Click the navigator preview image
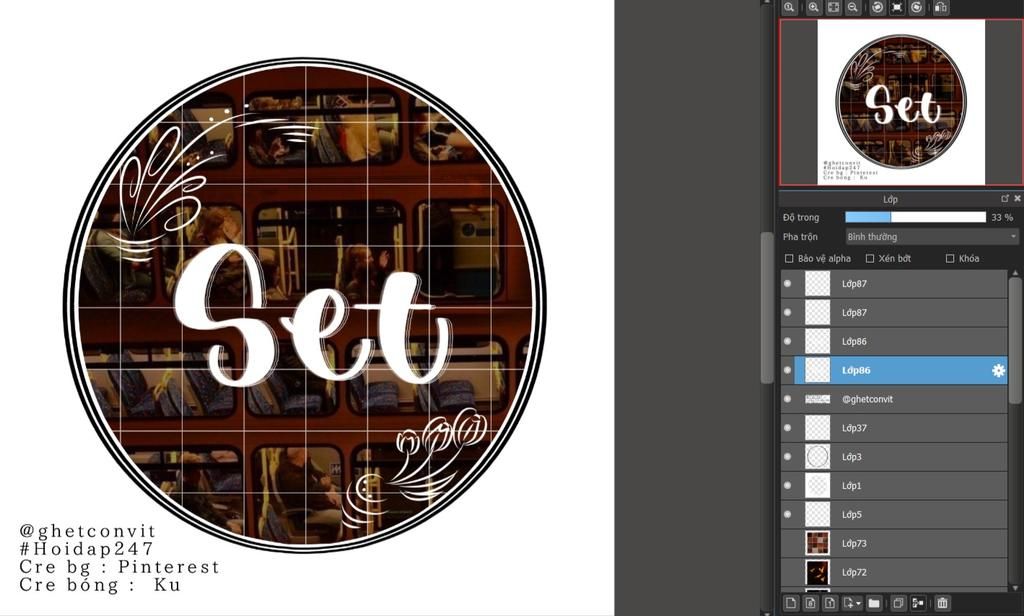This screenshot has height=616, width=1024. (901, 102)
